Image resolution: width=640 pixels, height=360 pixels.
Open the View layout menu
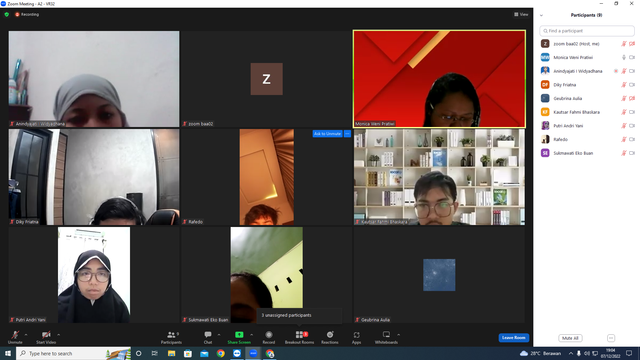(x=521, y=14)
